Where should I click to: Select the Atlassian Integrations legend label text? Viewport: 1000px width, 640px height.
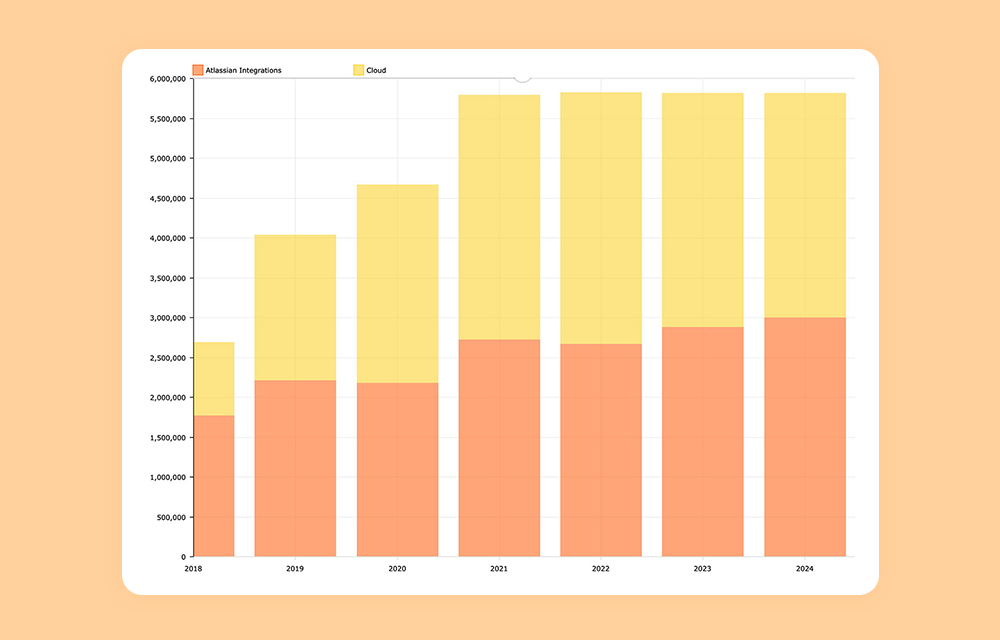coord(243,69)
